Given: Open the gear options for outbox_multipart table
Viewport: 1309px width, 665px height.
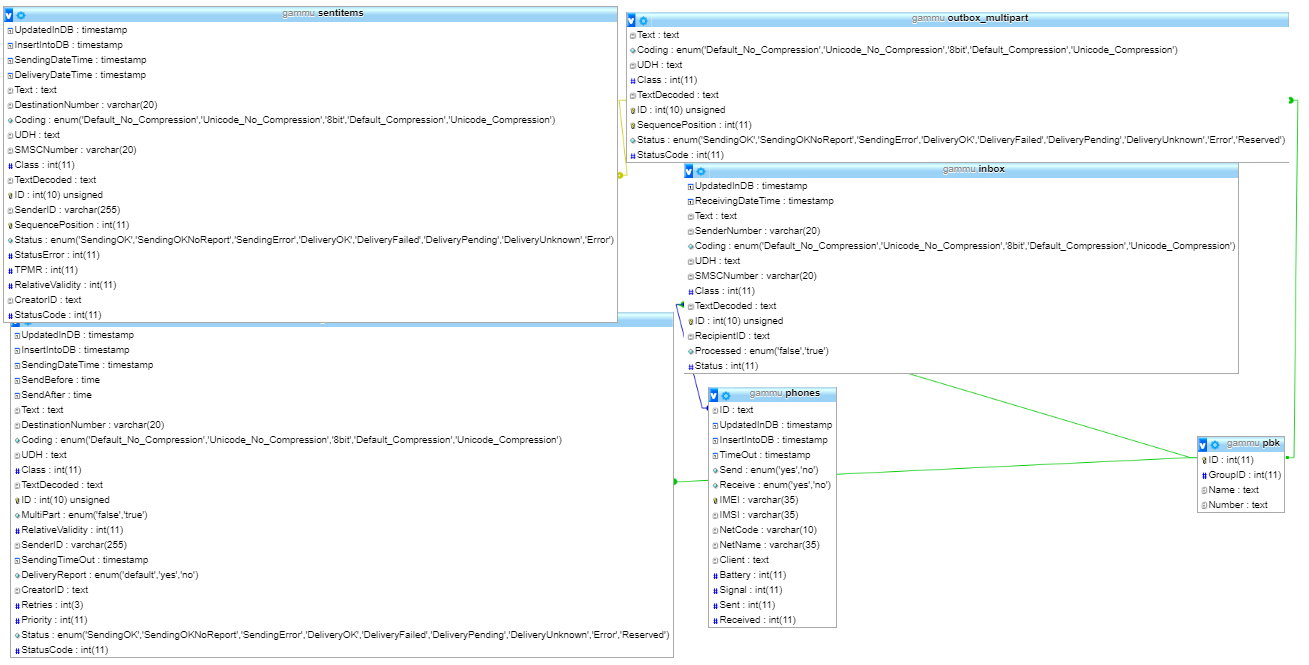Looking at the screenshot, I should (x=643, y=20).
